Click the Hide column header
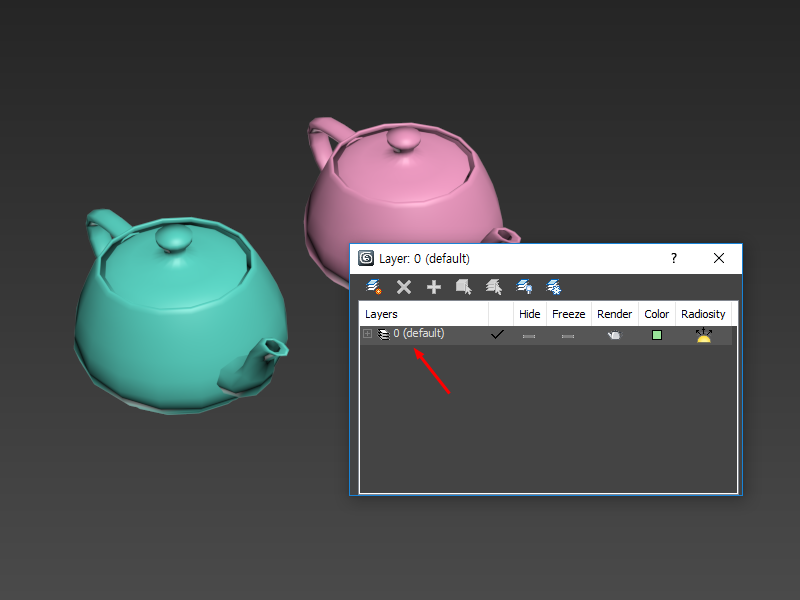 (x=530, y=314)
